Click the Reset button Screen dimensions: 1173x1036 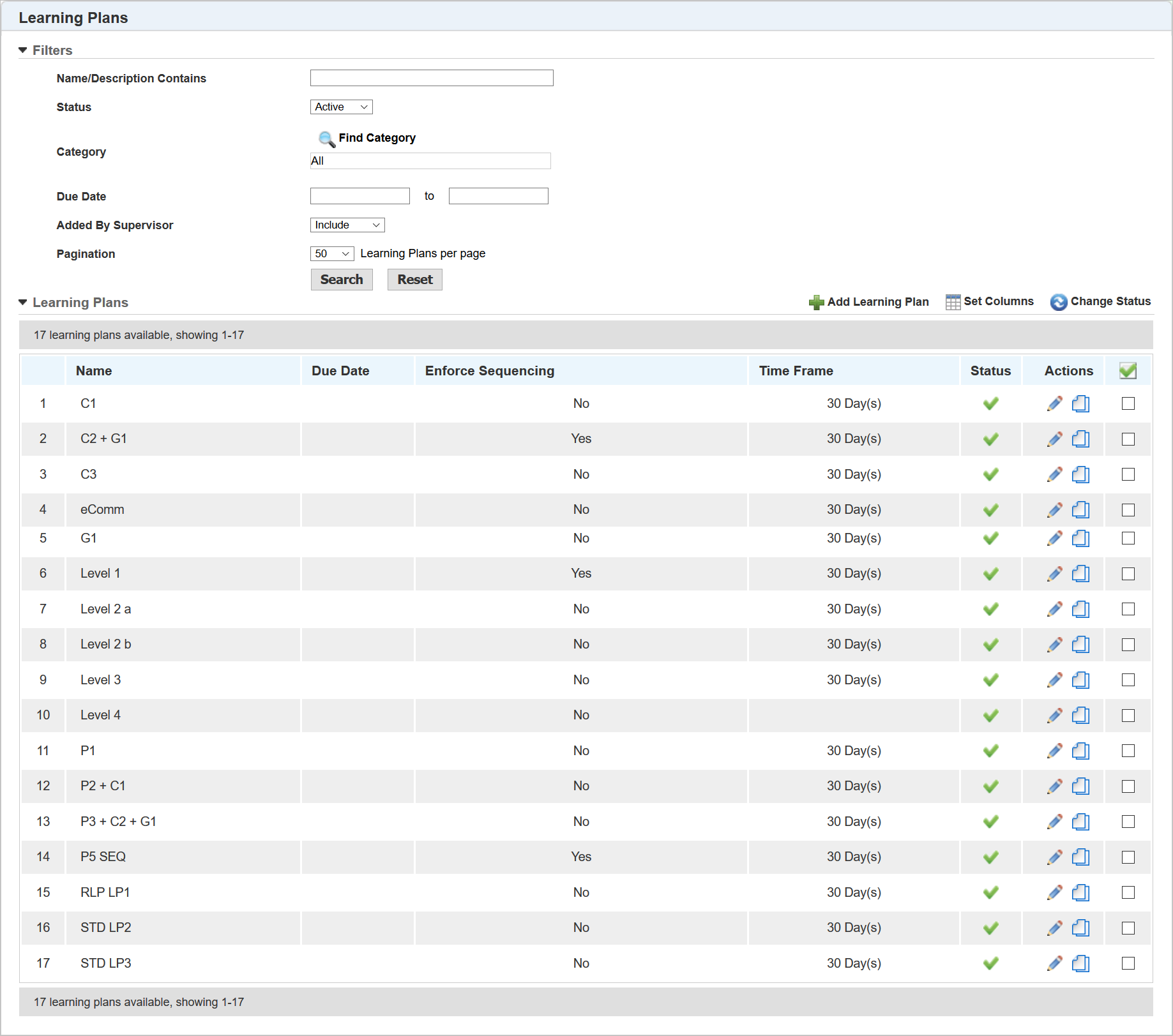coord(414,280)
